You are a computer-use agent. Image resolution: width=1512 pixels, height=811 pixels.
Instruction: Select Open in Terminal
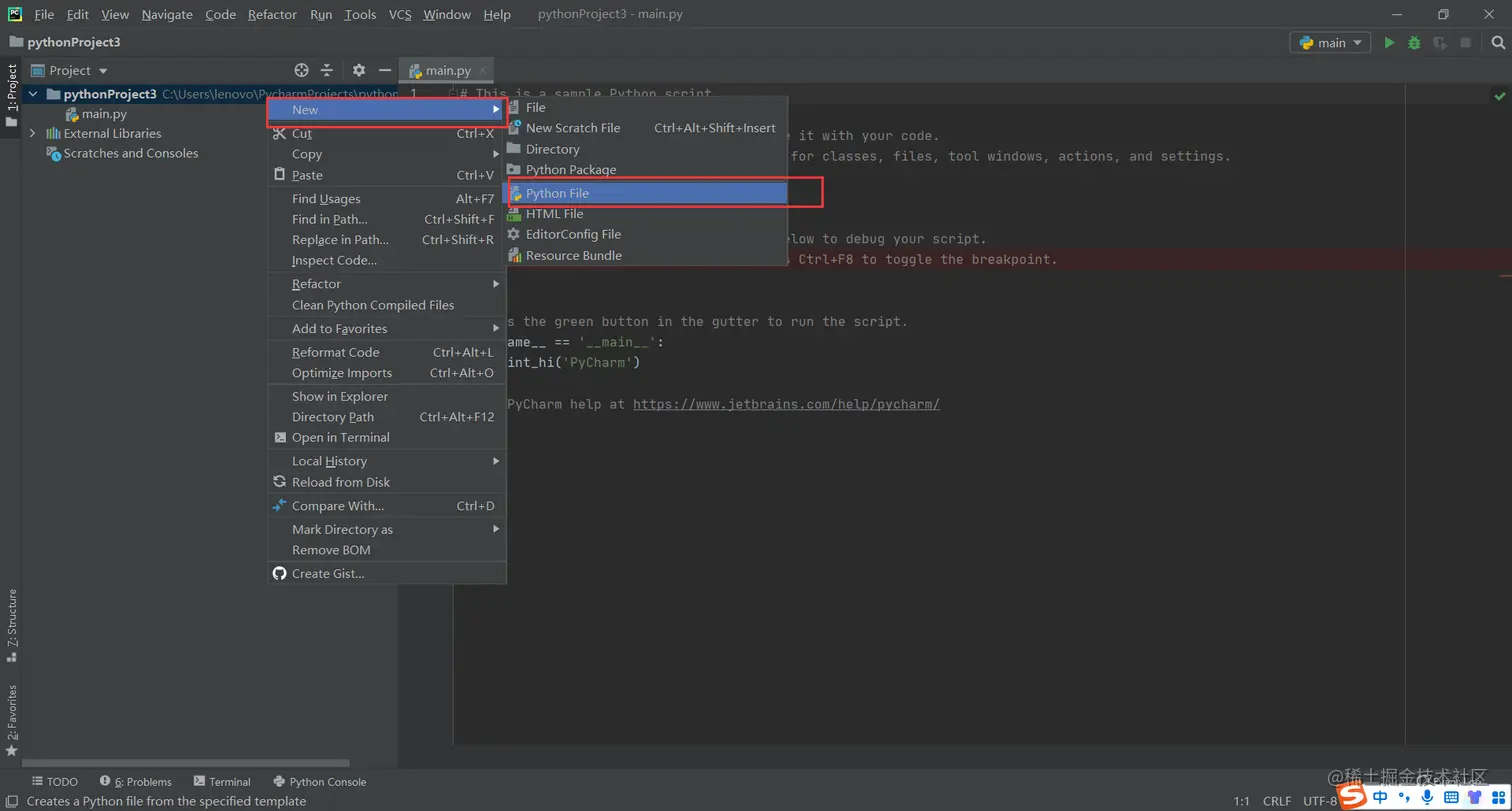tap(386, 437)
